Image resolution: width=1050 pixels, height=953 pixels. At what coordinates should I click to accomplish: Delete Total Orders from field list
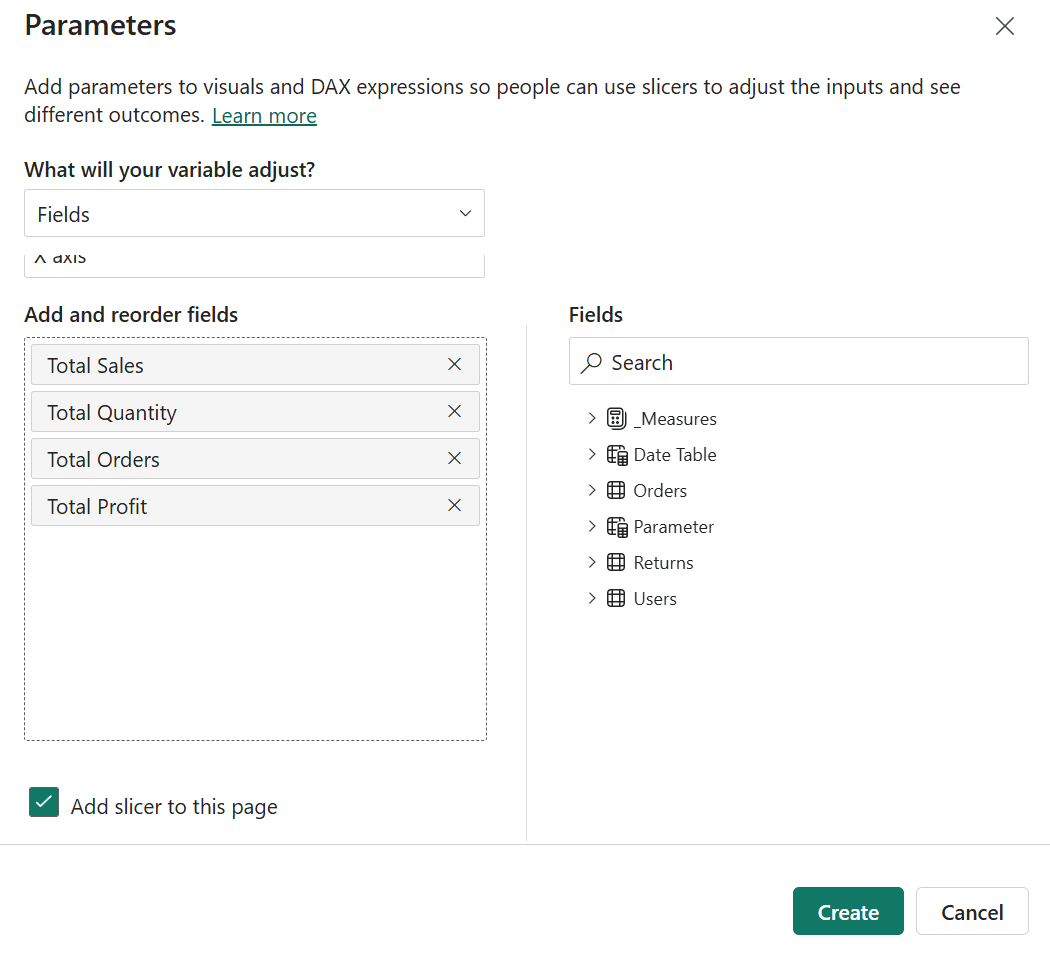pyautogui.click(x=454, y=459)
